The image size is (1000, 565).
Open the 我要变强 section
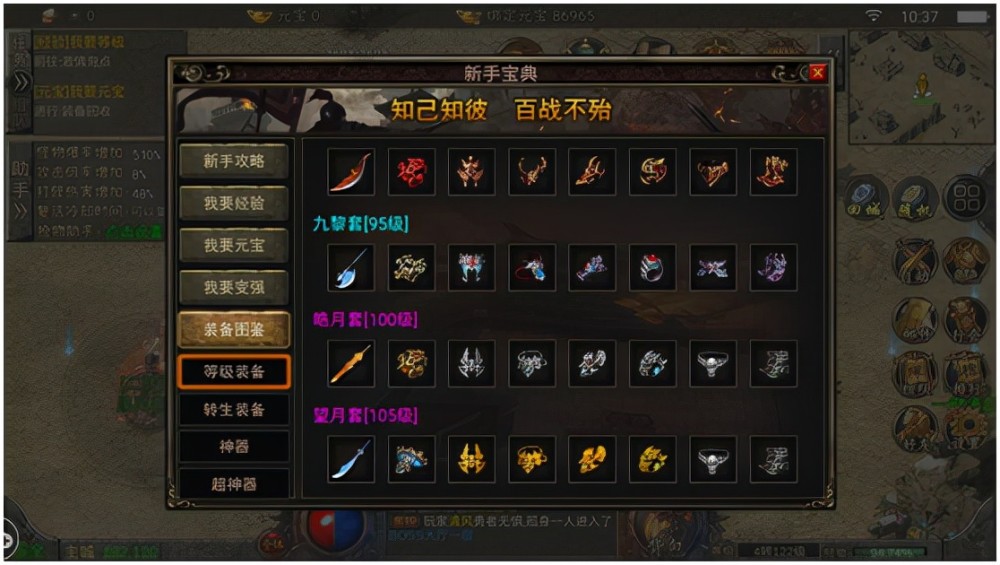(234, 287)
